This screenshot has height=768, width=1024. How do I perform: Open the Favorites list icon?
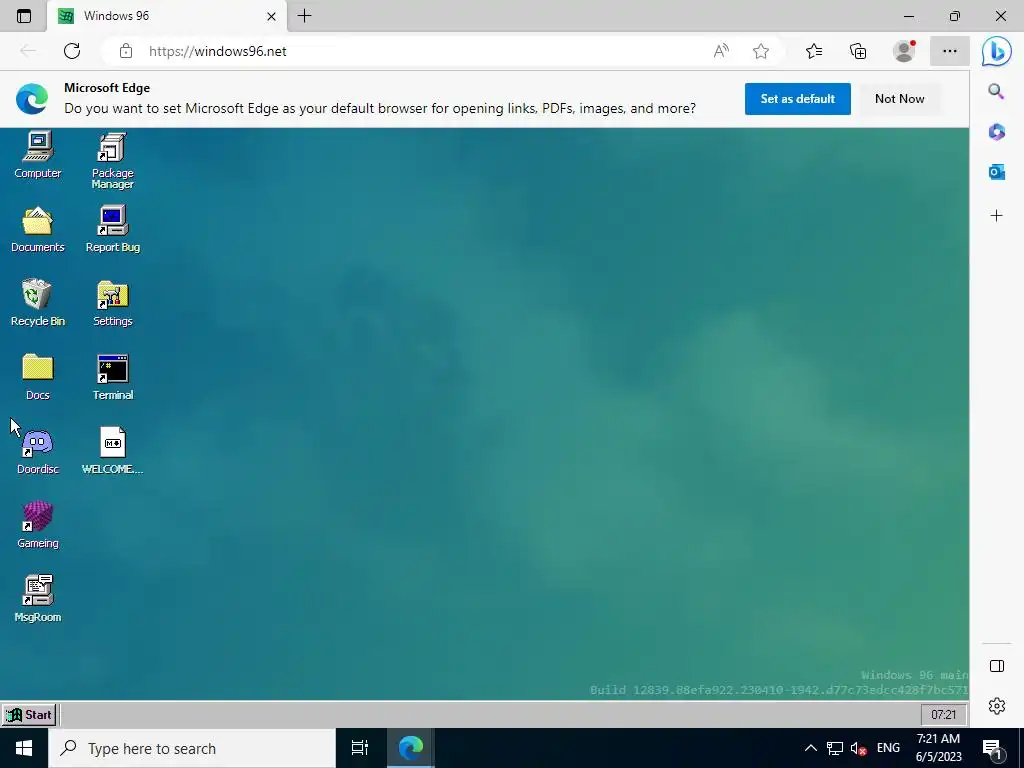coord(814,51)
